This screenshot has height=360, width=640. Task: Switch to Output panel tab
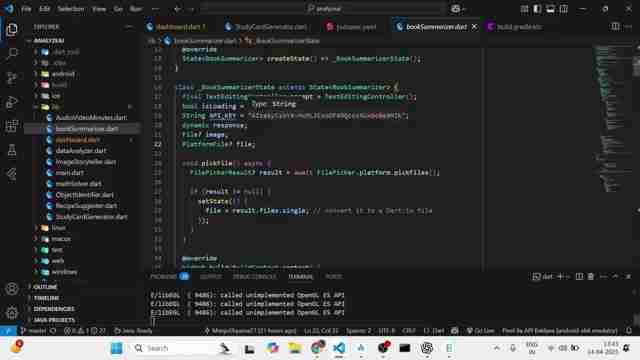(211, 276)
